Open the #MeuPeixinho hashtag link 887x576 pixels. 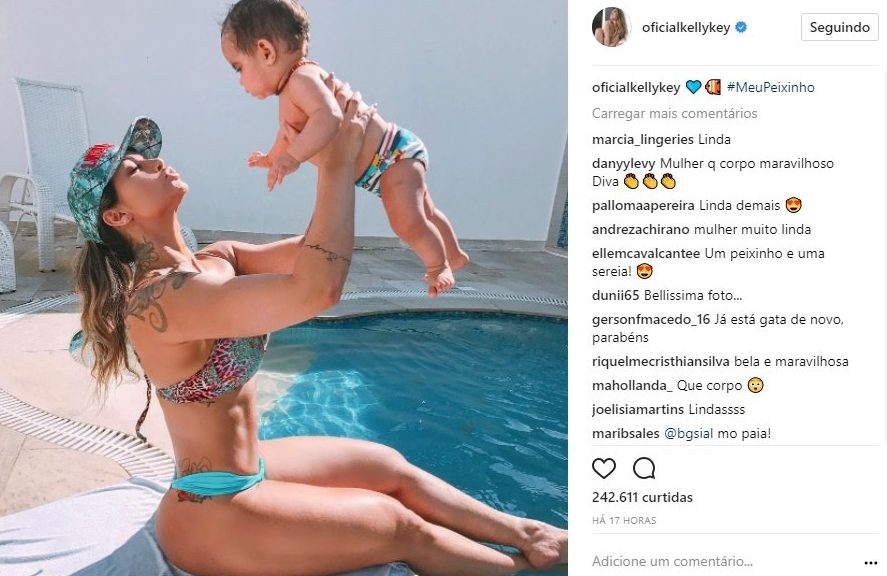770,88
